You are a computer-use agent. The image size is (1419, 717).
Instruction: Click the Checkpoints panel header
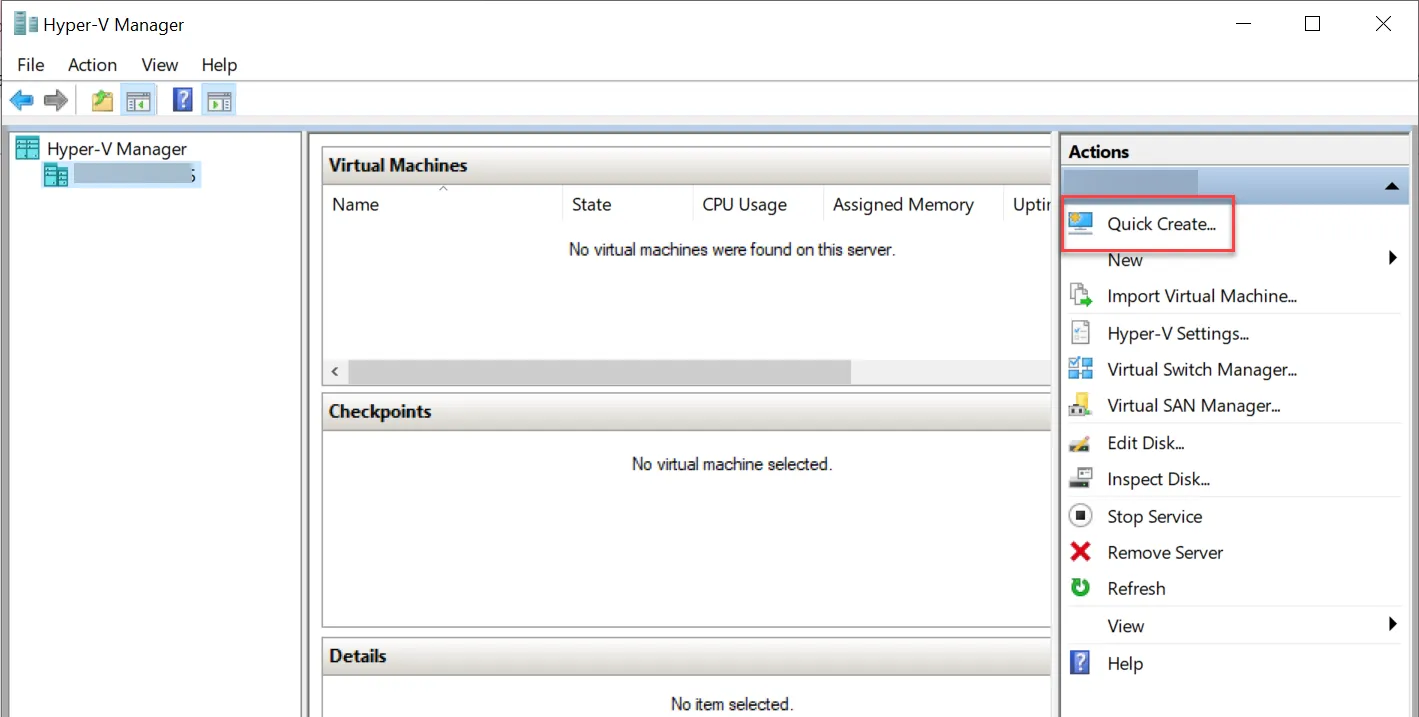(x=686, y=411)
